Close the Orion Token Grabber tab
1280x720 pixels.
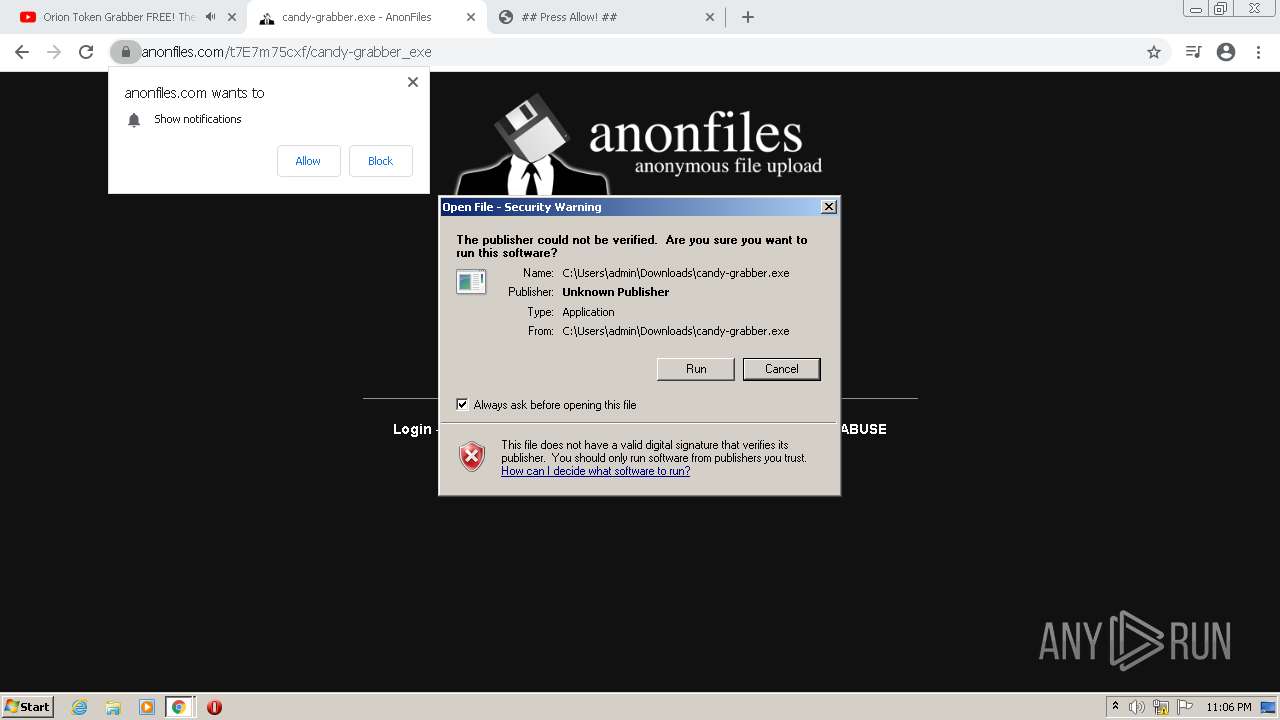232,17
